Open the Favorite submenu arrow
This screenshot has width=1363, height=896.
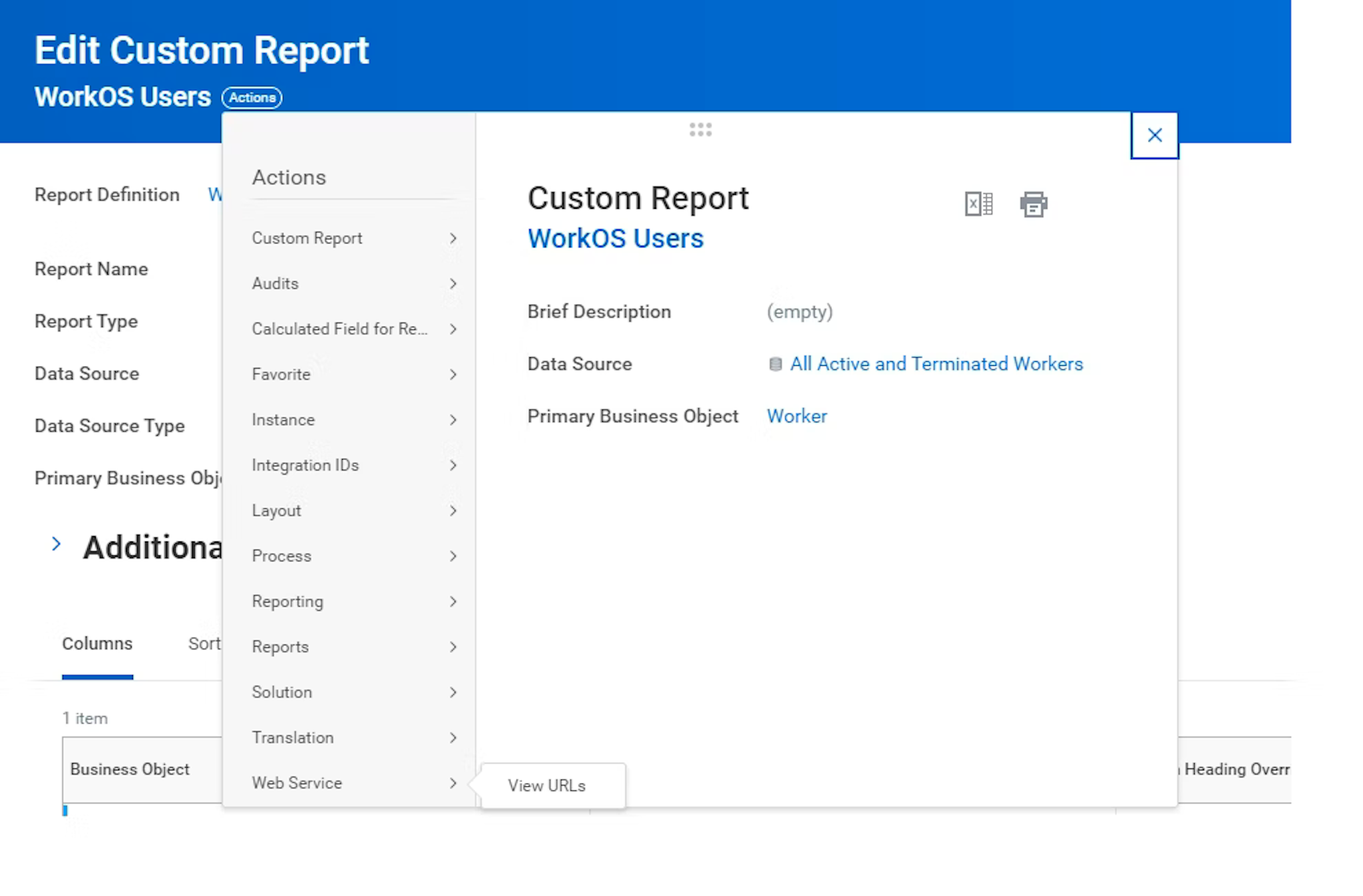453,374
